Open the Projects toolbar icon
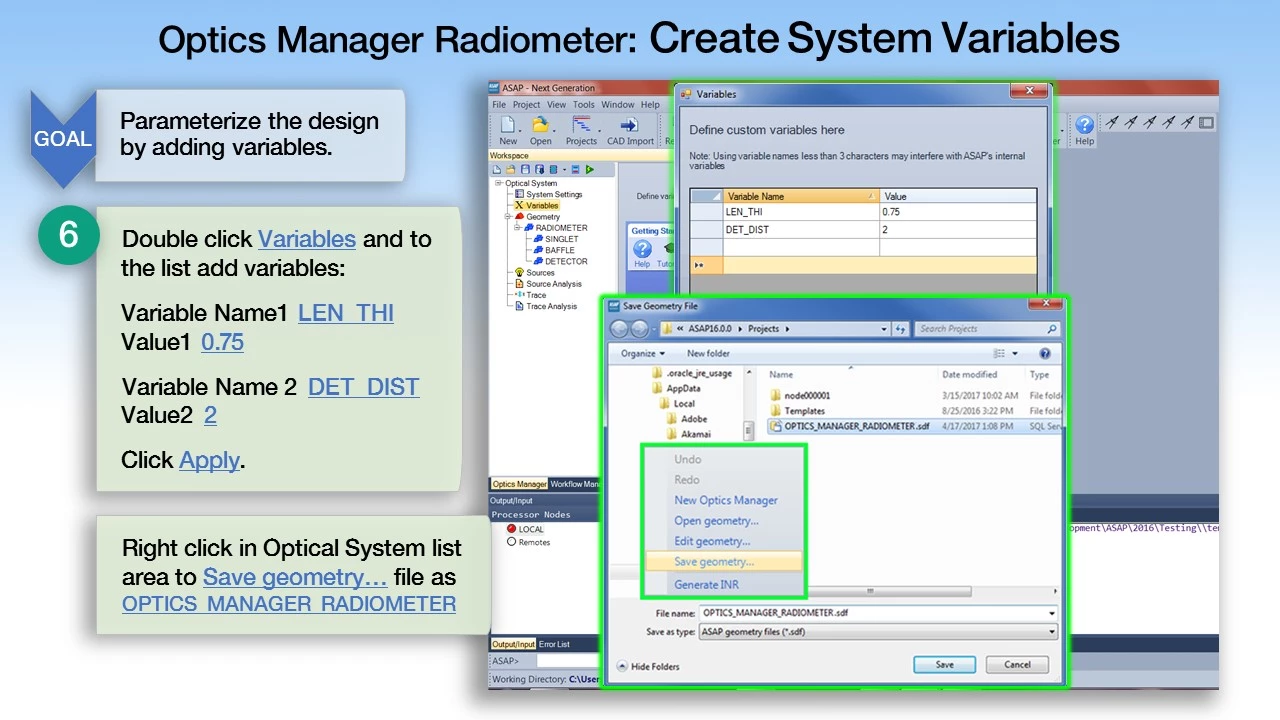The width and height of the screenshot is (1280, 720). pyautogui.click(x=581, y=126)
